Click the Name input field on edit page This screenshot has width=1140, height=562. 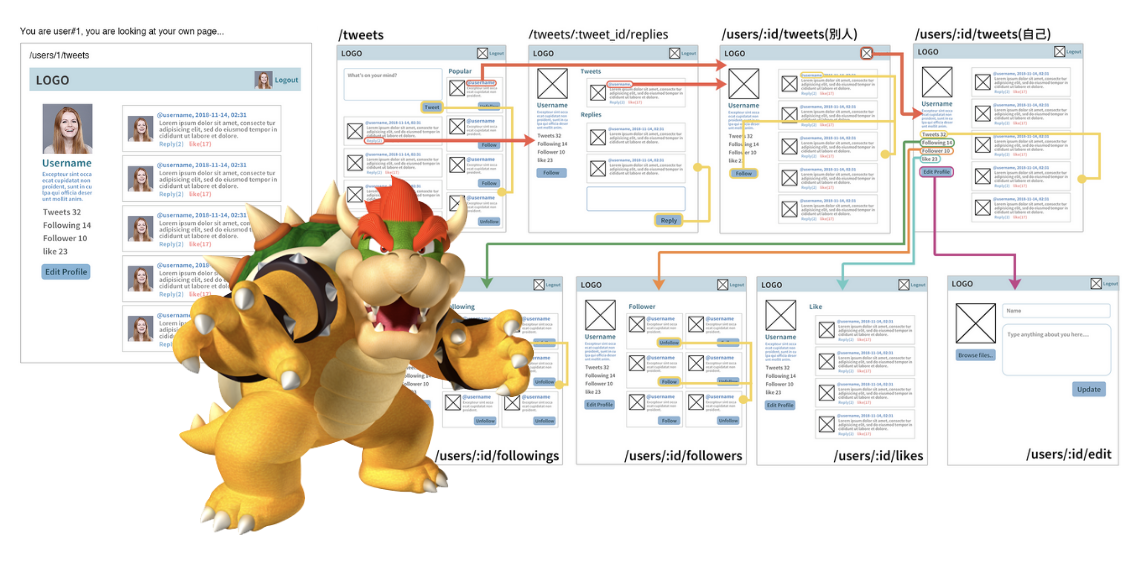point(1056,311)
